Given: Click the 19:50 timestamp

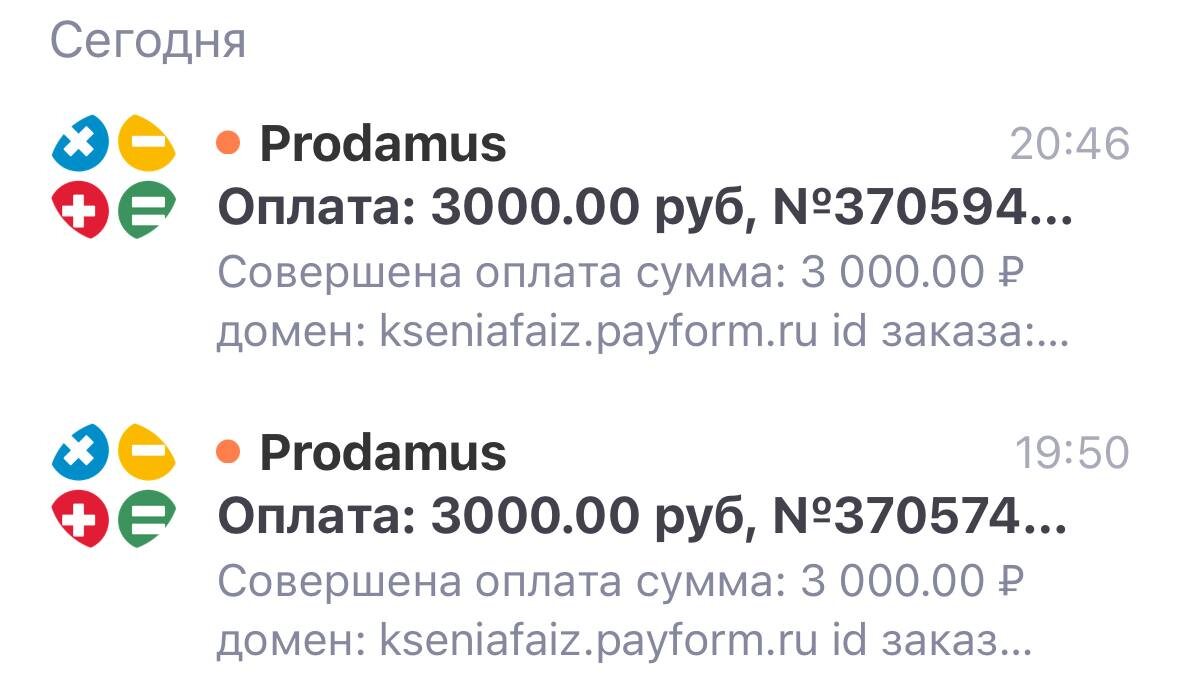Looking at the screenshot, I should tap(1072, 454).
